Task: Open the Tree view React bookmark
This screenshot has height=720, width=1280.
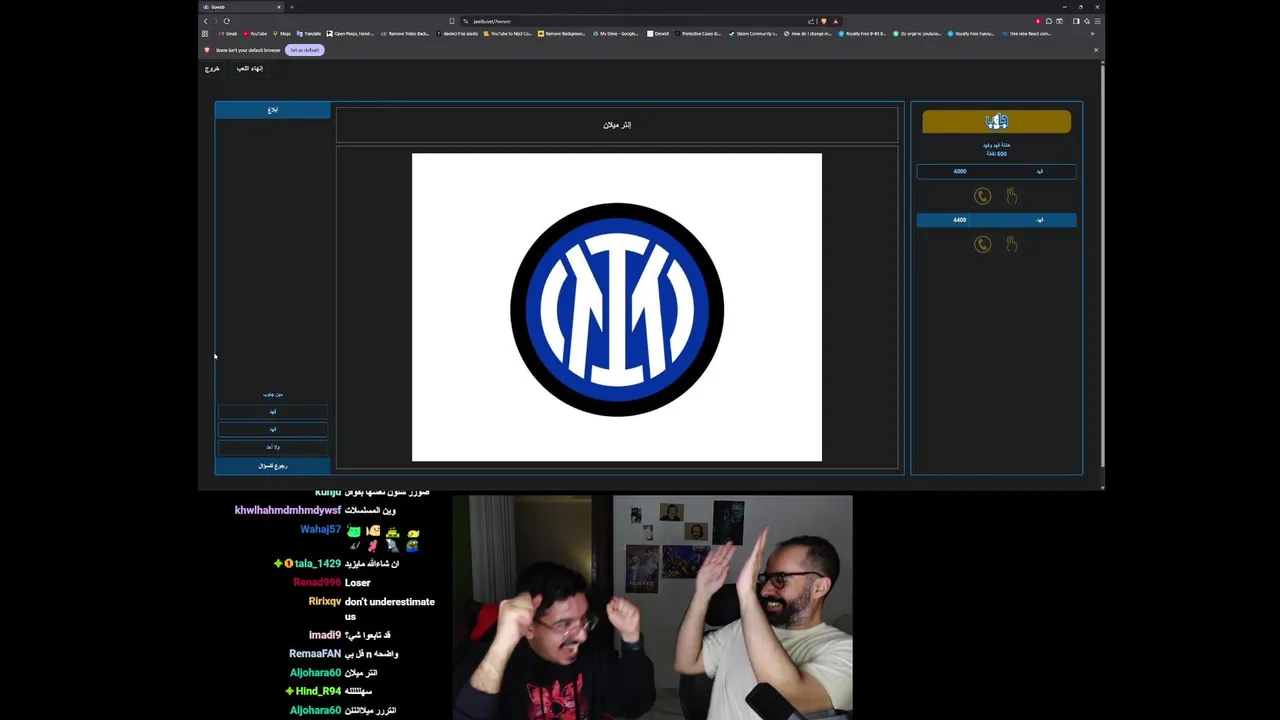Action: tap(1025, 34)
